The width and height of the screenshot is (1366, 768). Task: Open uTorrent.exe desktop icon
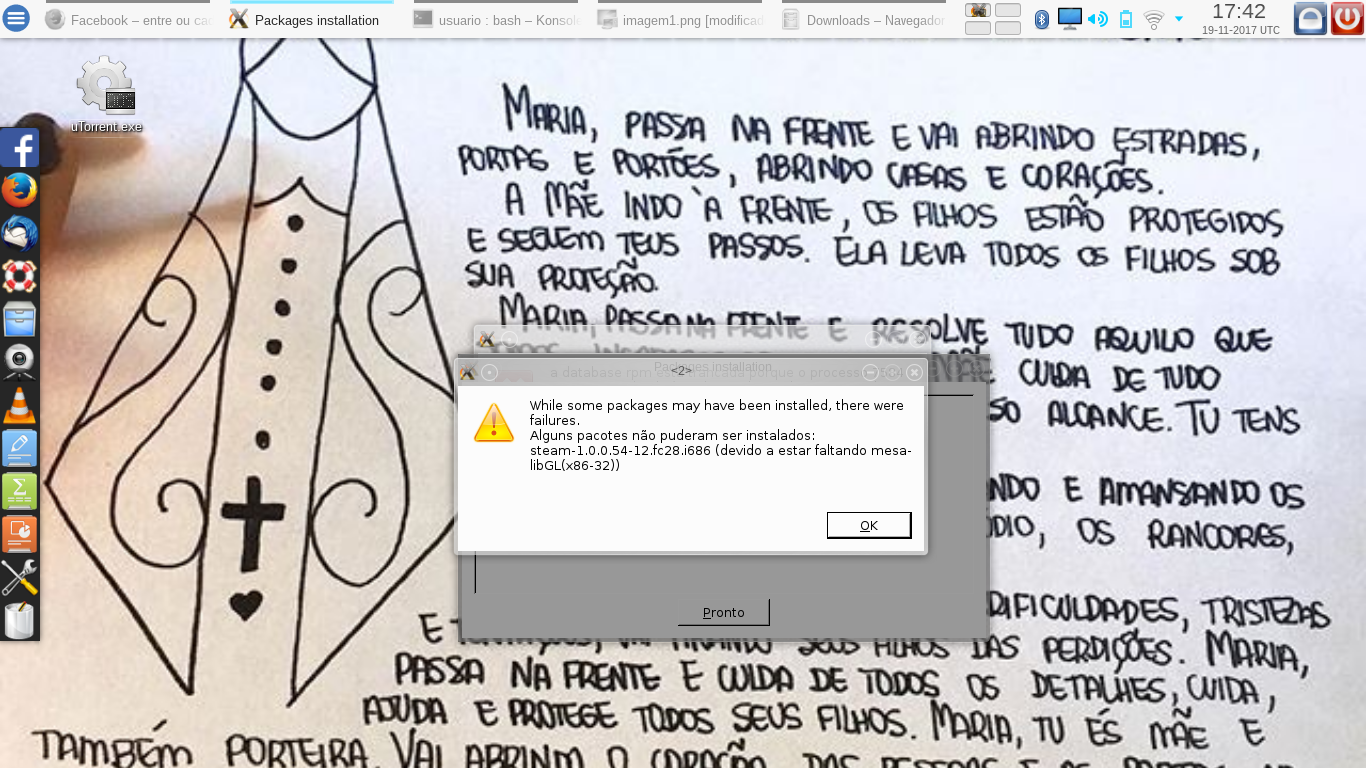pos(106,95)
